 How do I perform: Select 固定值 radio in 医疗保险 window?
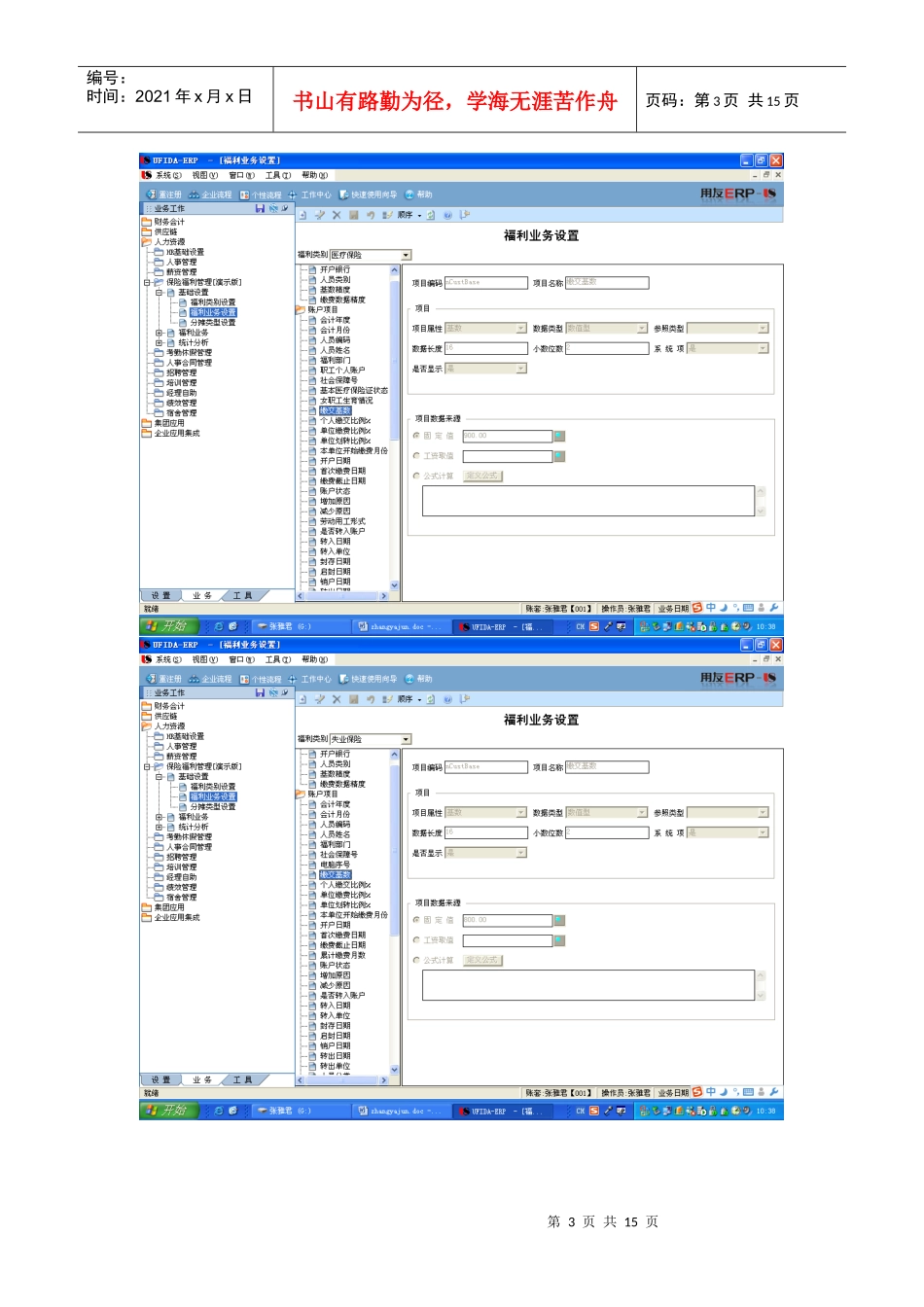coord(416,436)
